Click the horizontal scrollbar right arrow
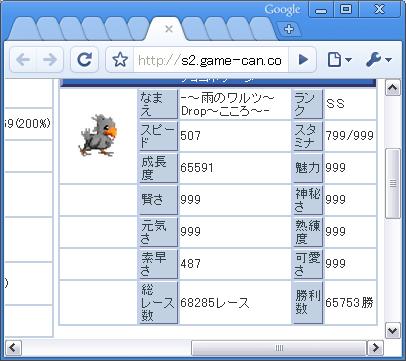The image size is (406, 361). coord(375,348)
